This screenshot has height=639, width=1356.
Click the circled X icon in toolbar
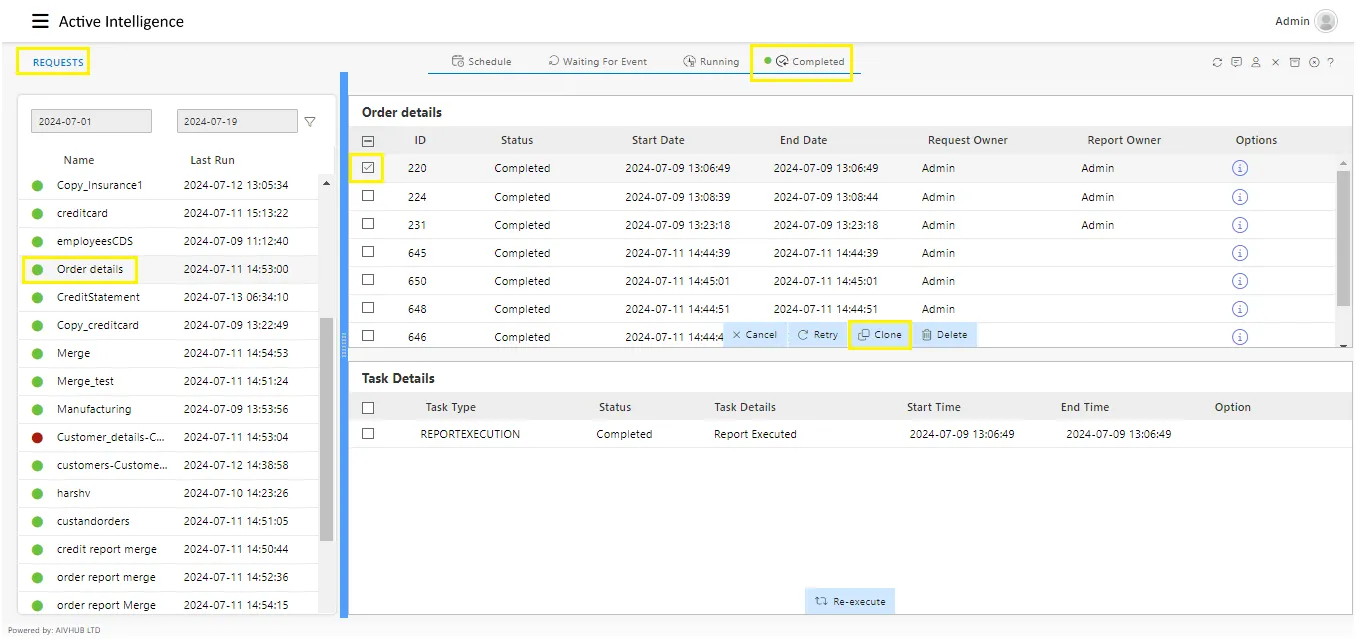pyautogui.click(x=1314, y=62)
